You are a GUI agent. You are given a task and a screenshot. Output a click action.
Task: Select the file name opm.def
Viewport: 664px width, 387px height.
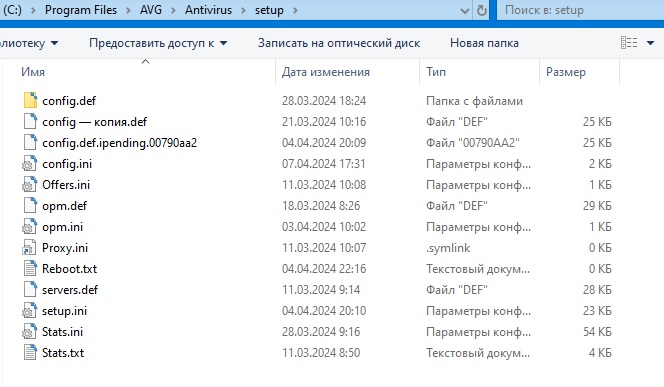tap(64, 206)
